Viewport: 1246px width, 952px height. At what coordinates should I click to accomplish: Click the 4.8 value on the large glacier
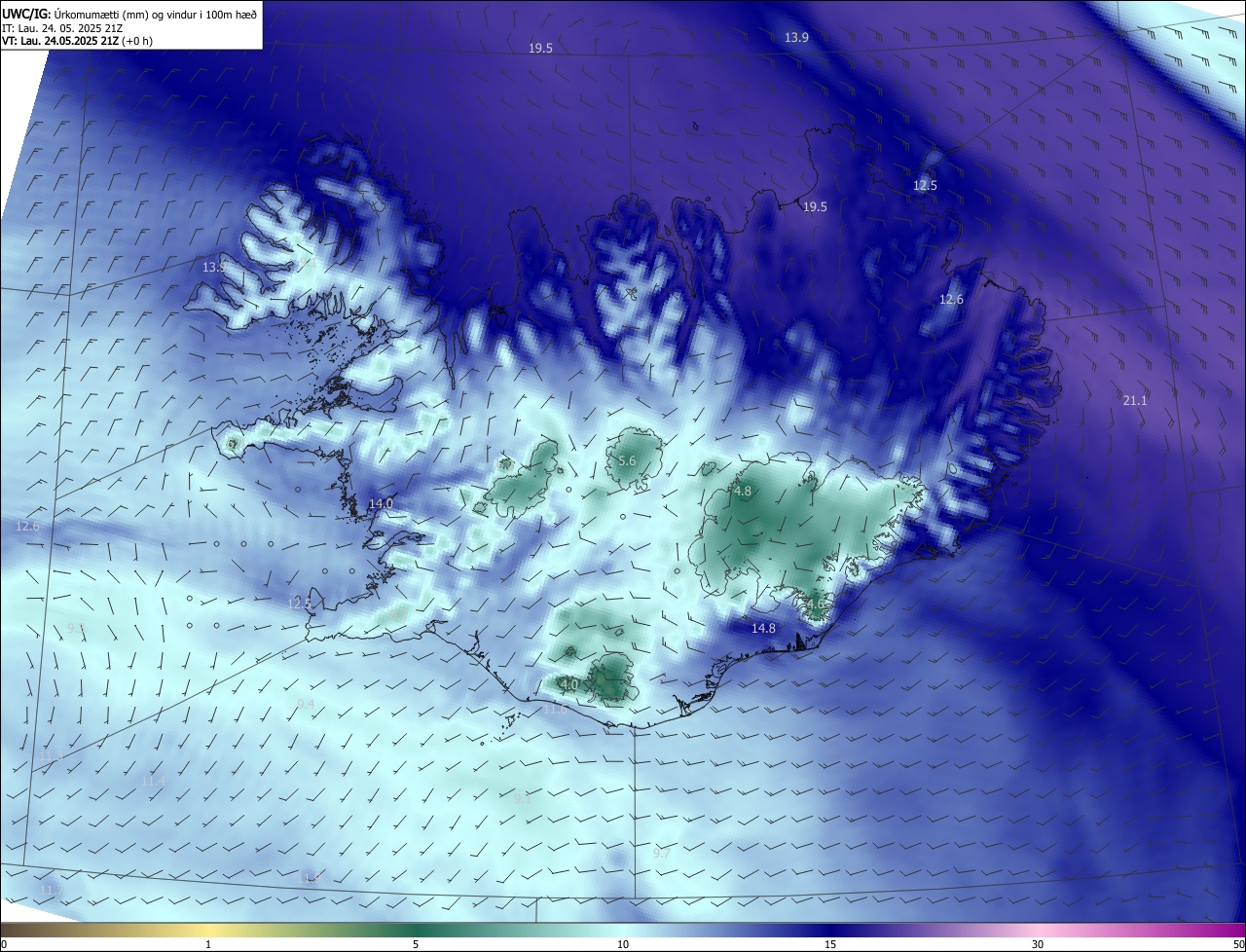click(x=743, y=492)
